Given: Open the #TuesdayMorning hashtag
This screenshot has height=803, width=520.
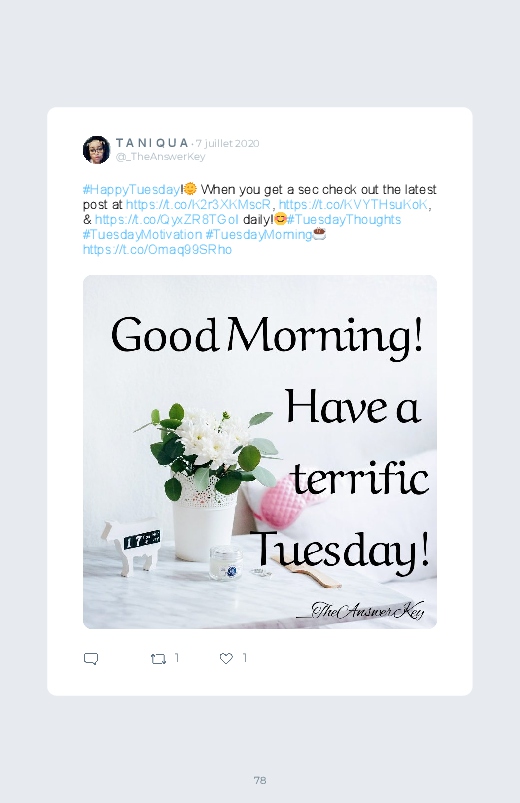Looking at the screenshot, I should pos(259,235).
